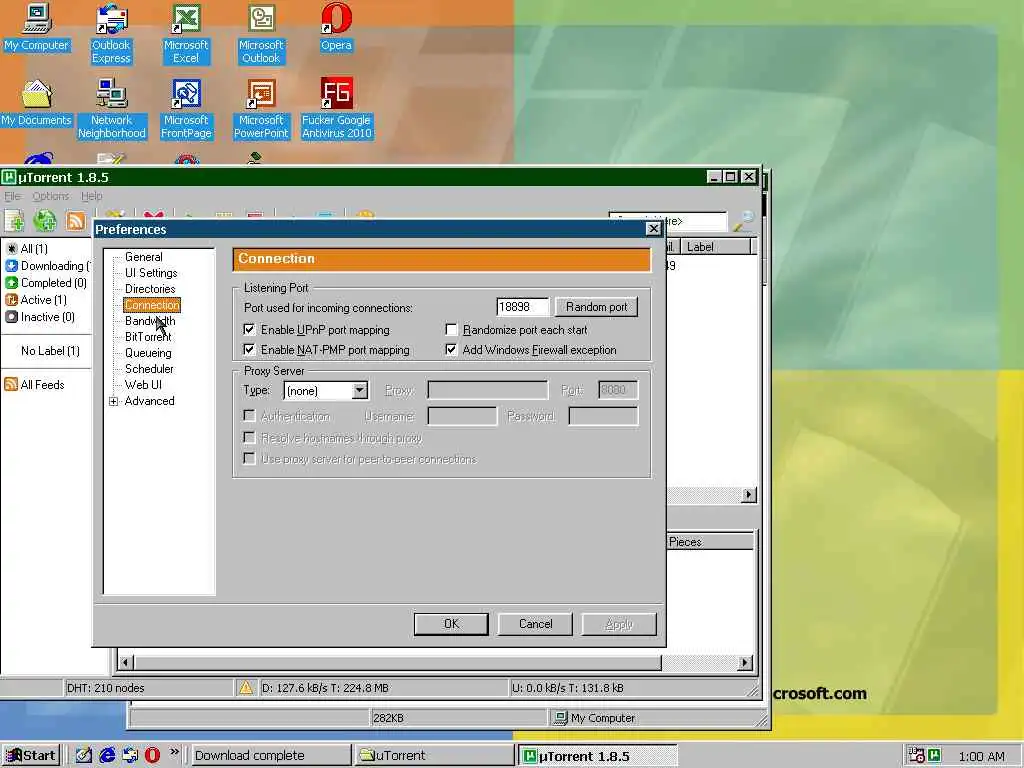Click No Label (1) in sidebar
The height and width of the screenshot is (768, 1024).
[50, 351]
